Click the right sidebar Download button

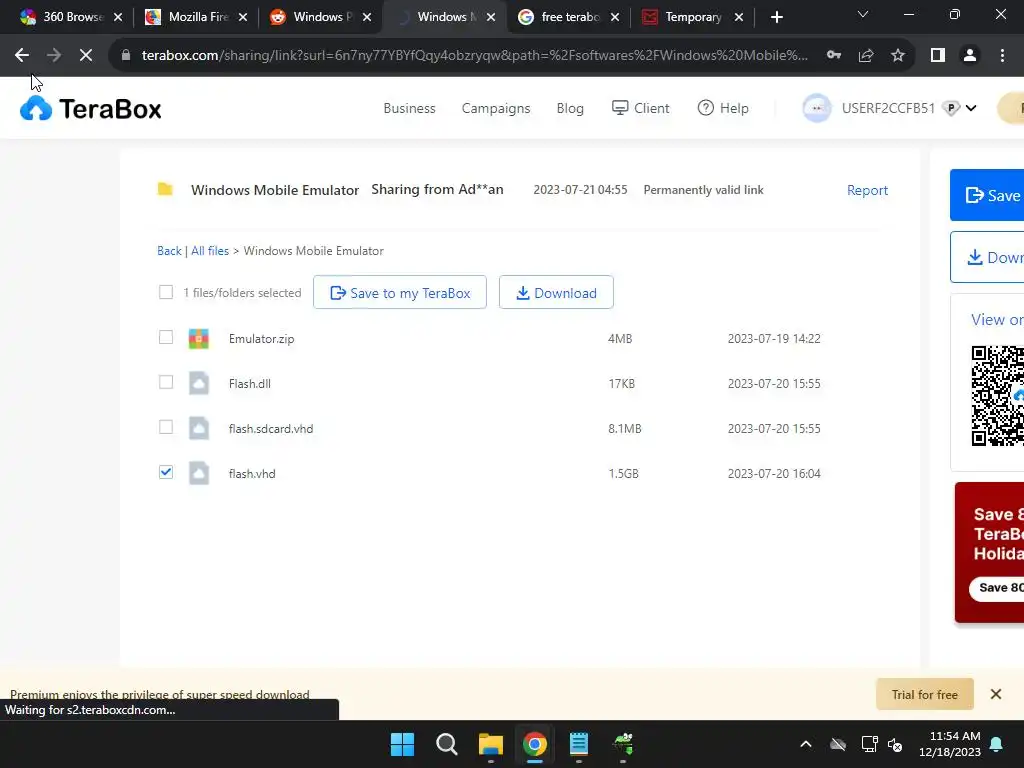987,257
